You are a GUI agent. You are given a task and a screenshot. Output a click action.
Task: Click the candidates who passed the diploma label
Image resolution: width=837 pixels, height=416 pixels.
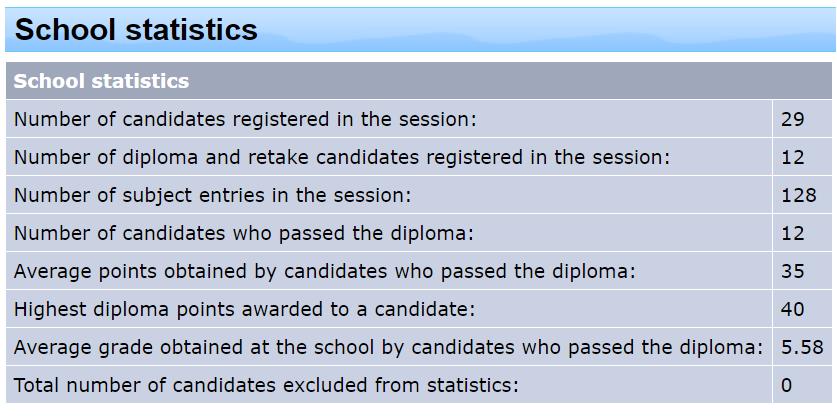coord(244,233)
